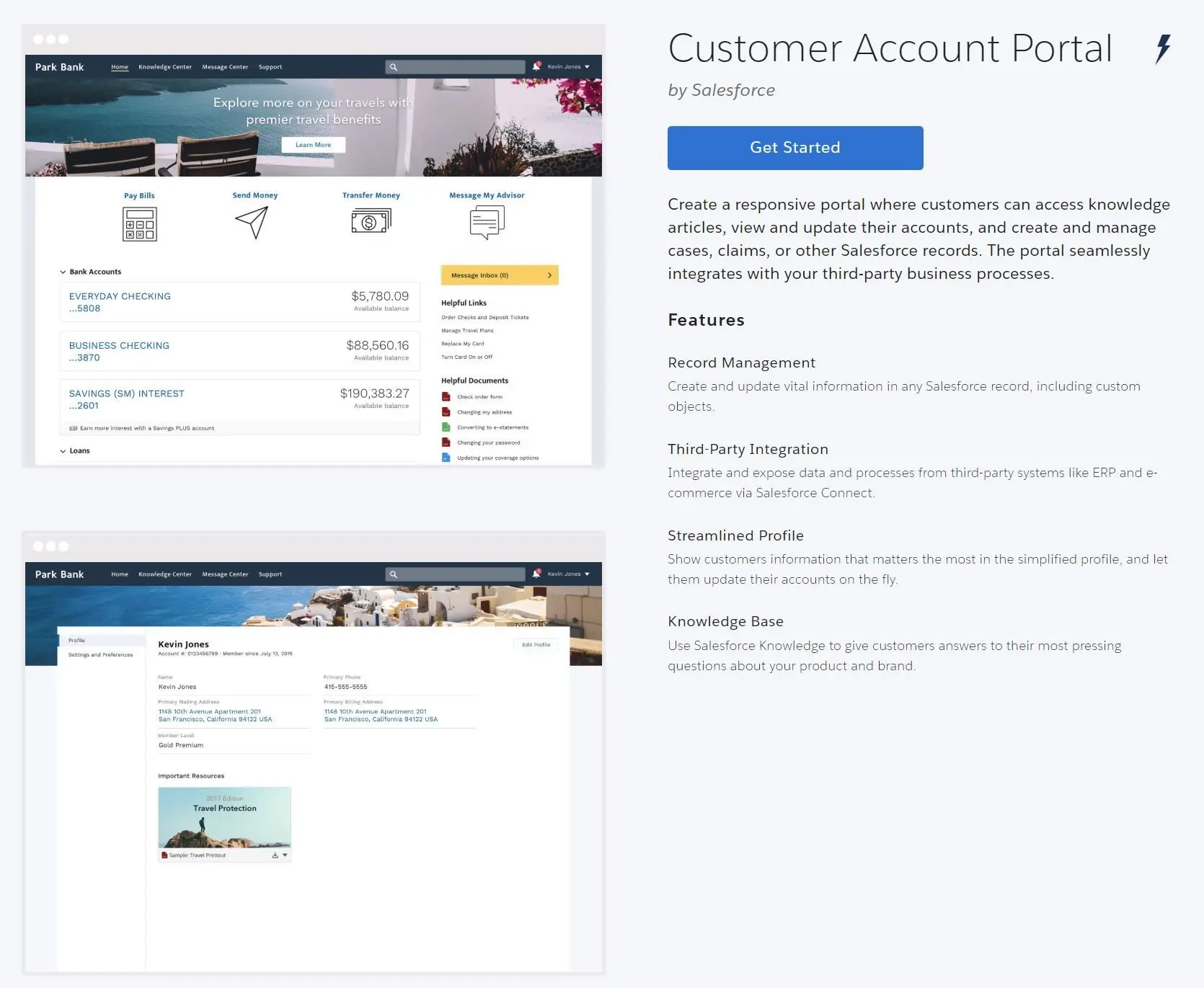This screenshot has height=988, width=1204.
Task: Select Support in bottom preview navigation
Action: pos(270,574)
